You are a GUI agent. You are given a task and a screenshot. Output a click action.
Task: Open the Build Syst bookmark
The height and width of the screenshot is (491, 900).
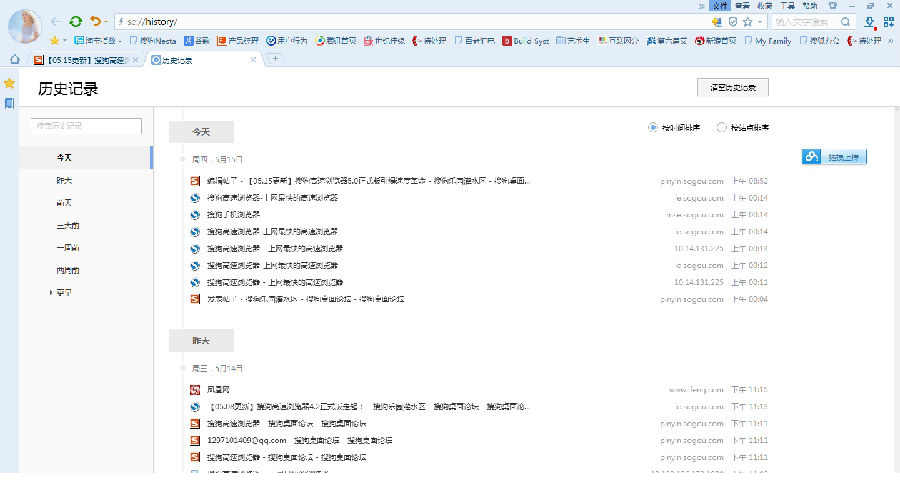[525, 41]
